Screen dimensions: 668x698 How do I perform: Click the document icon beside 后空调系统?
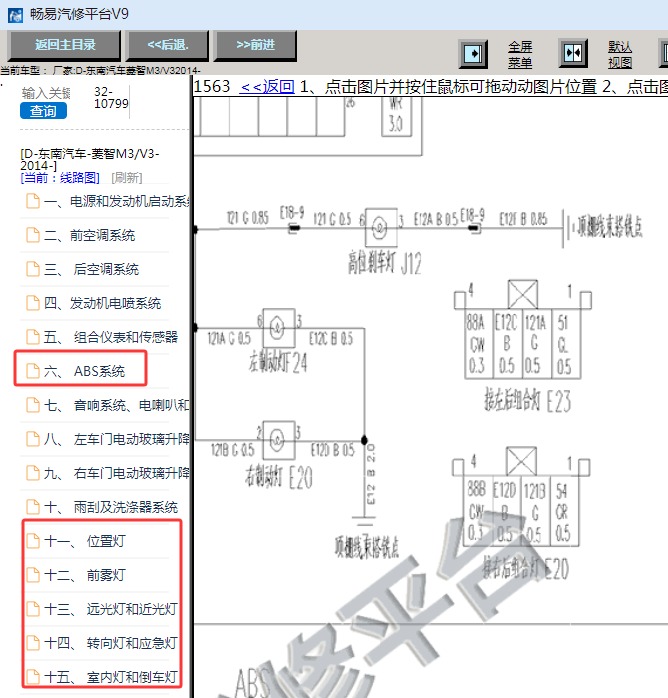pyautogui.click(x=32, y=269)
